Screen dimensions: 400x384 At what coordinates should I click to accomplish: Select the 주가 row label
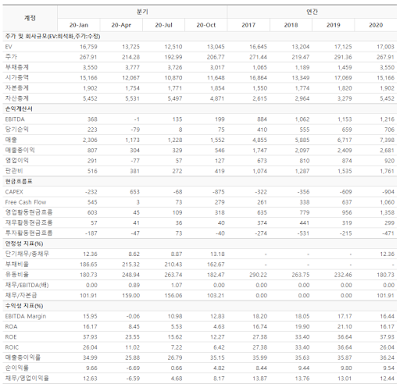(x=11, y=57)
